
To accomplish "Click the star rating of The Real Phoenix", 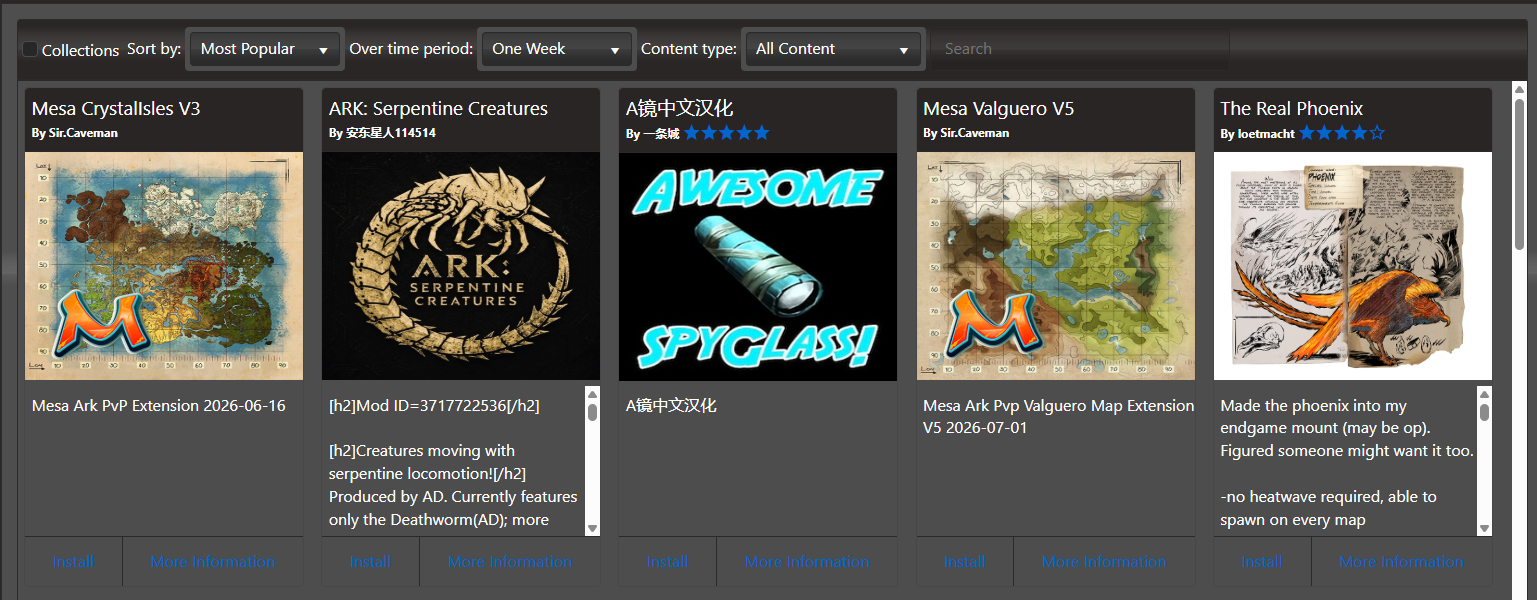I will [x=1342, y=132].
